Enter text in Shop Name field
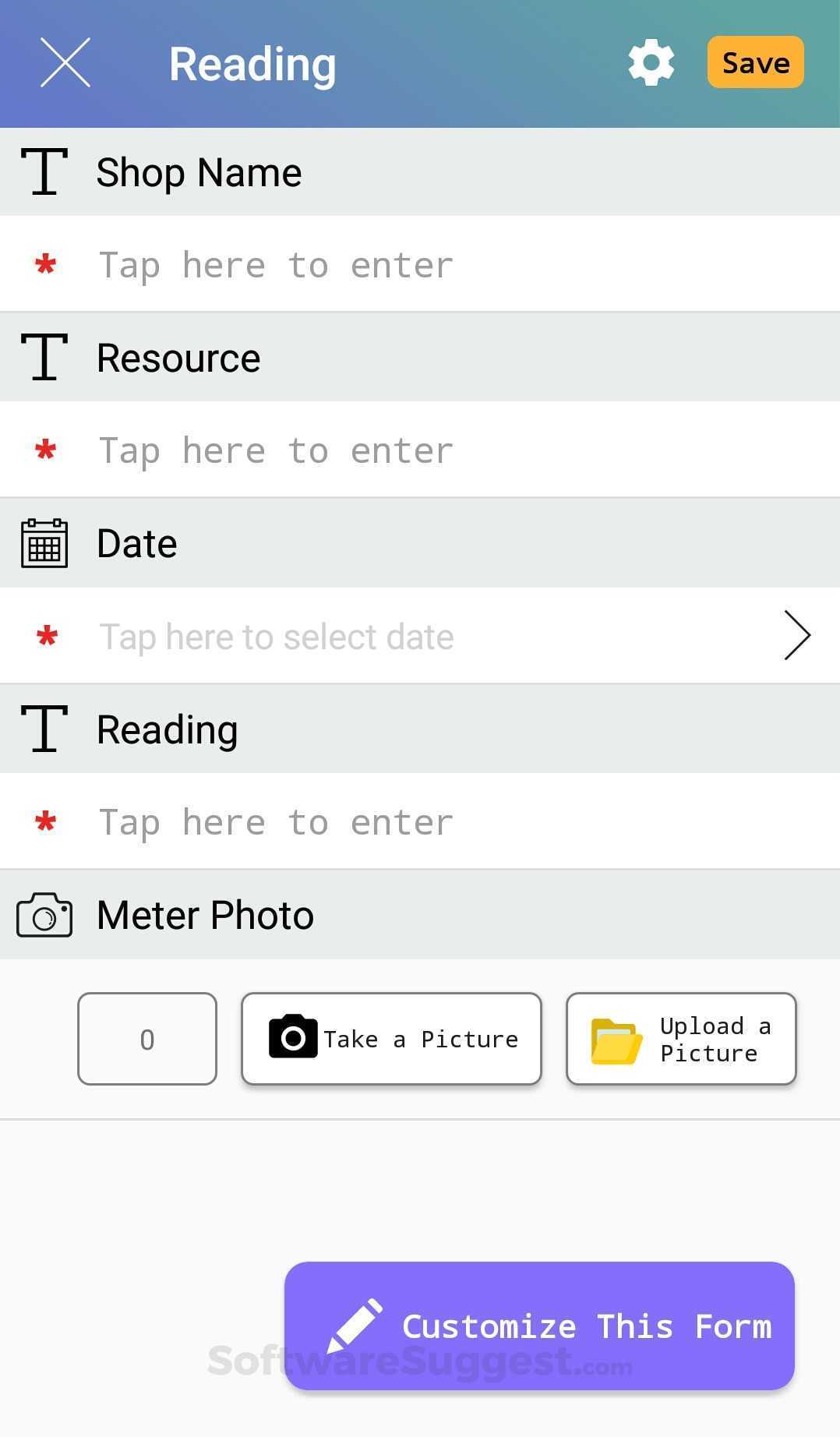Viewport: 840px width, 1437px height. 421,265
